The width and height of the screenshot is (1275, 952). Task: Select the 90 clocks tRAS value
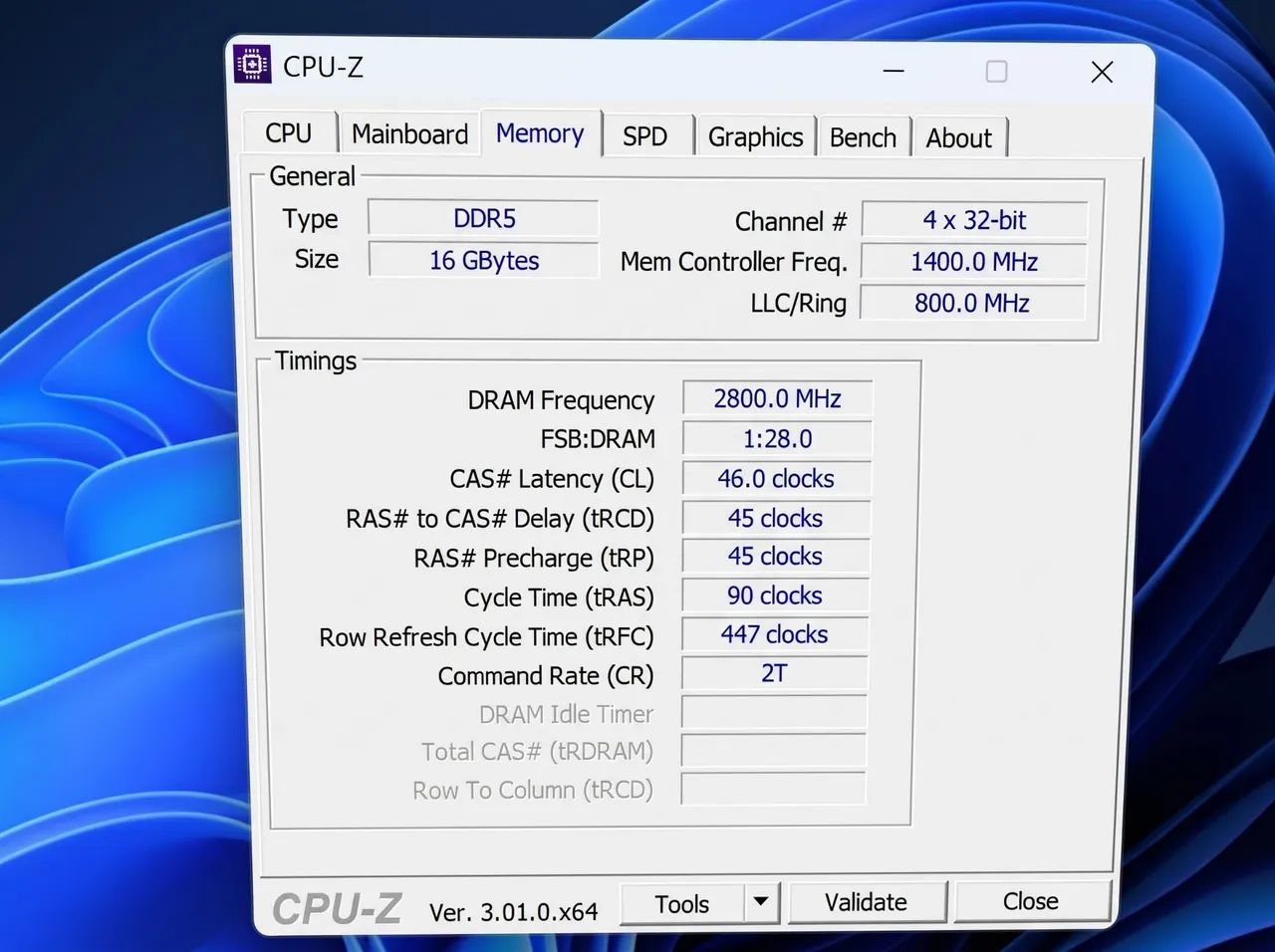coord(775,595)
